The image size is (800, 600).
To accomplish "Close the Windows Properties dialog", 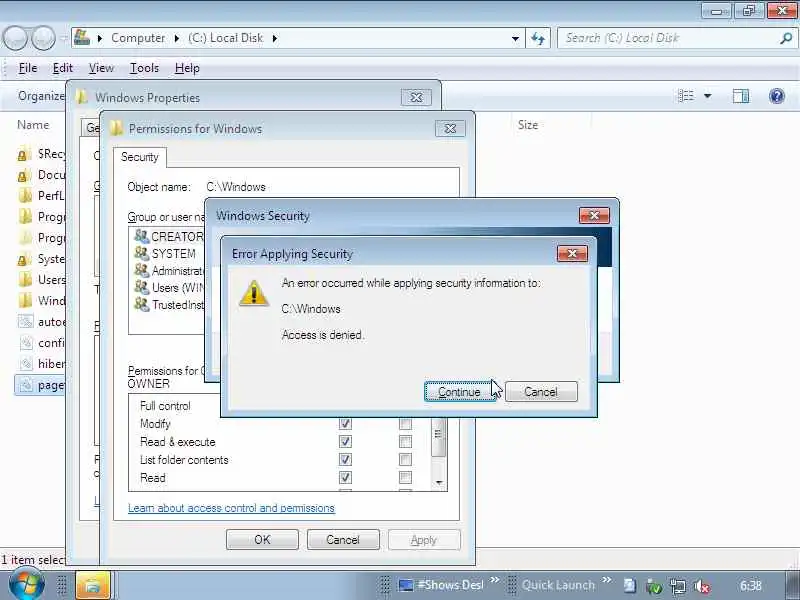I will point(416,97).
